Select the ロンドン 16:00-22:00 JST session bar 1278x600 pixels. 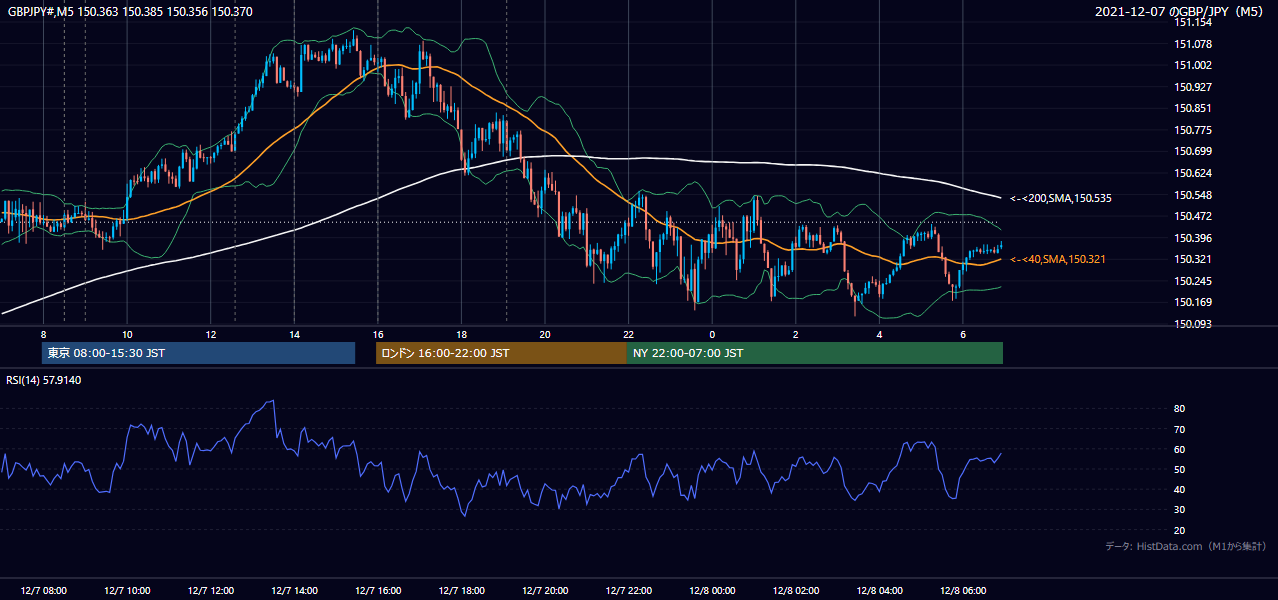click(x=501, y=353)
